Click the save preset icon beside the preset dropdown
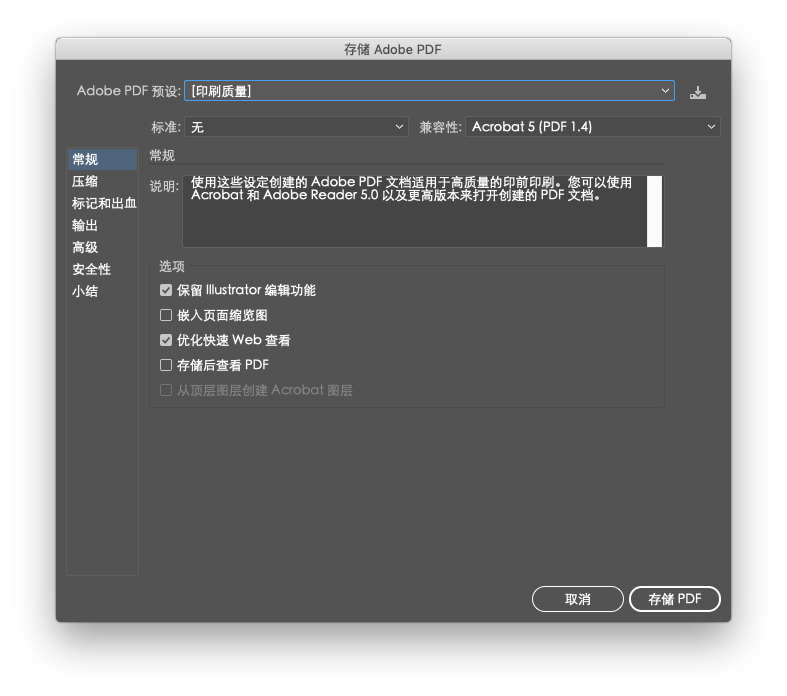Image resolution: width=787 pixels, height=696 pixels. pos(697,92)
